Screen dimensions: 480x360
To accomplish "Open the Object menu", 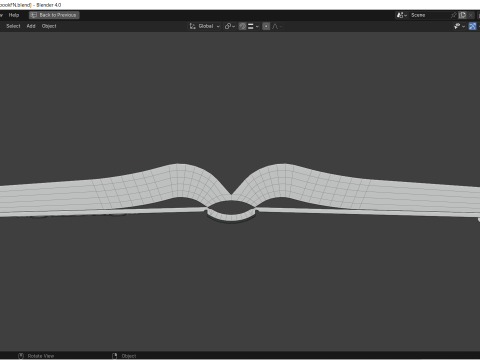I will coord(49,26).
